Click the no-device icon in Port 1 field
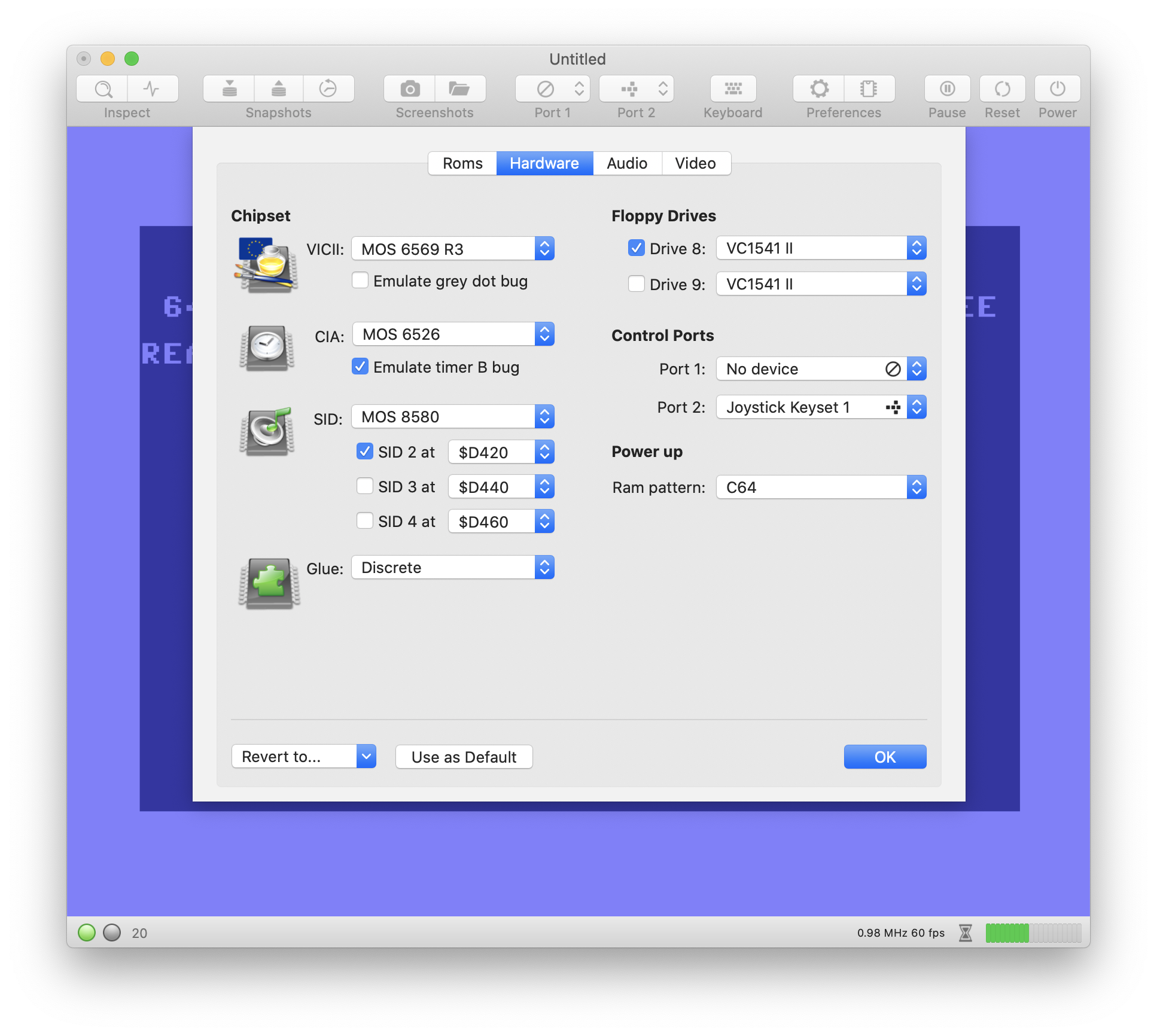The image size is (1157, 1036). pyautogui.click(x=893, y=369)
